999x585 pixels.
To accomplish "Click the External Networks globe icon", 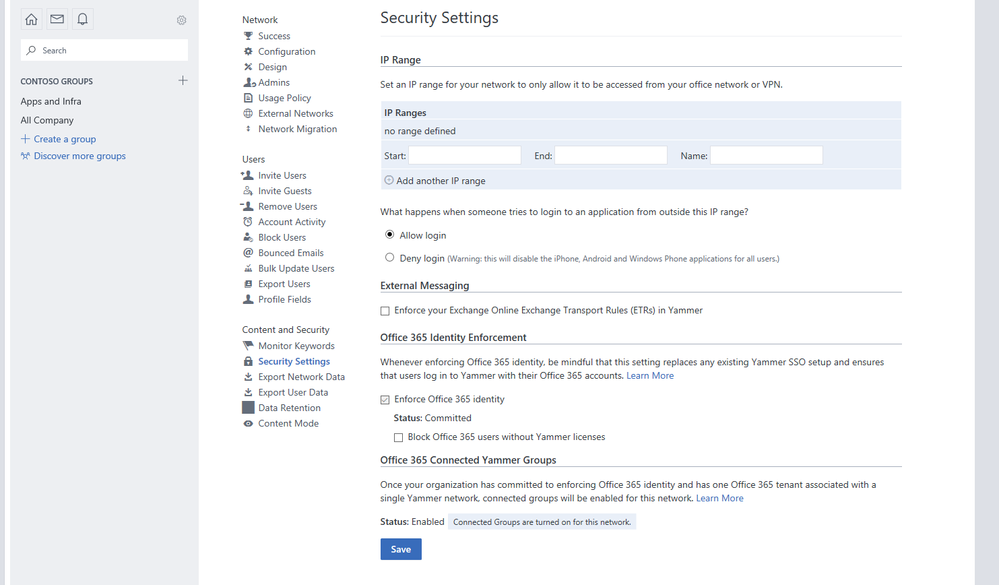I will [x=248, y=114].
